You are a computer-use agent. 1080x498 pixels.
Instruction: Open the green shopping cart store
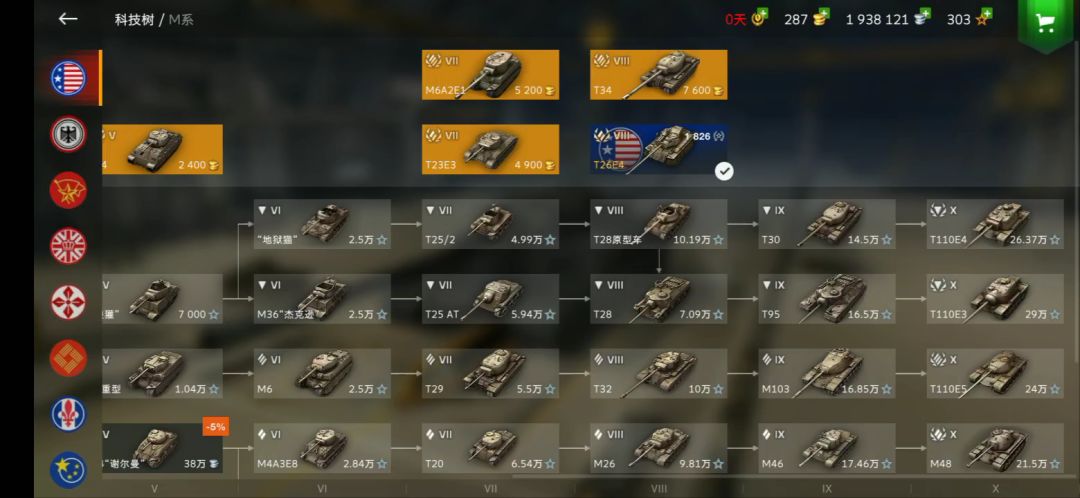(x=1047, y=23)
